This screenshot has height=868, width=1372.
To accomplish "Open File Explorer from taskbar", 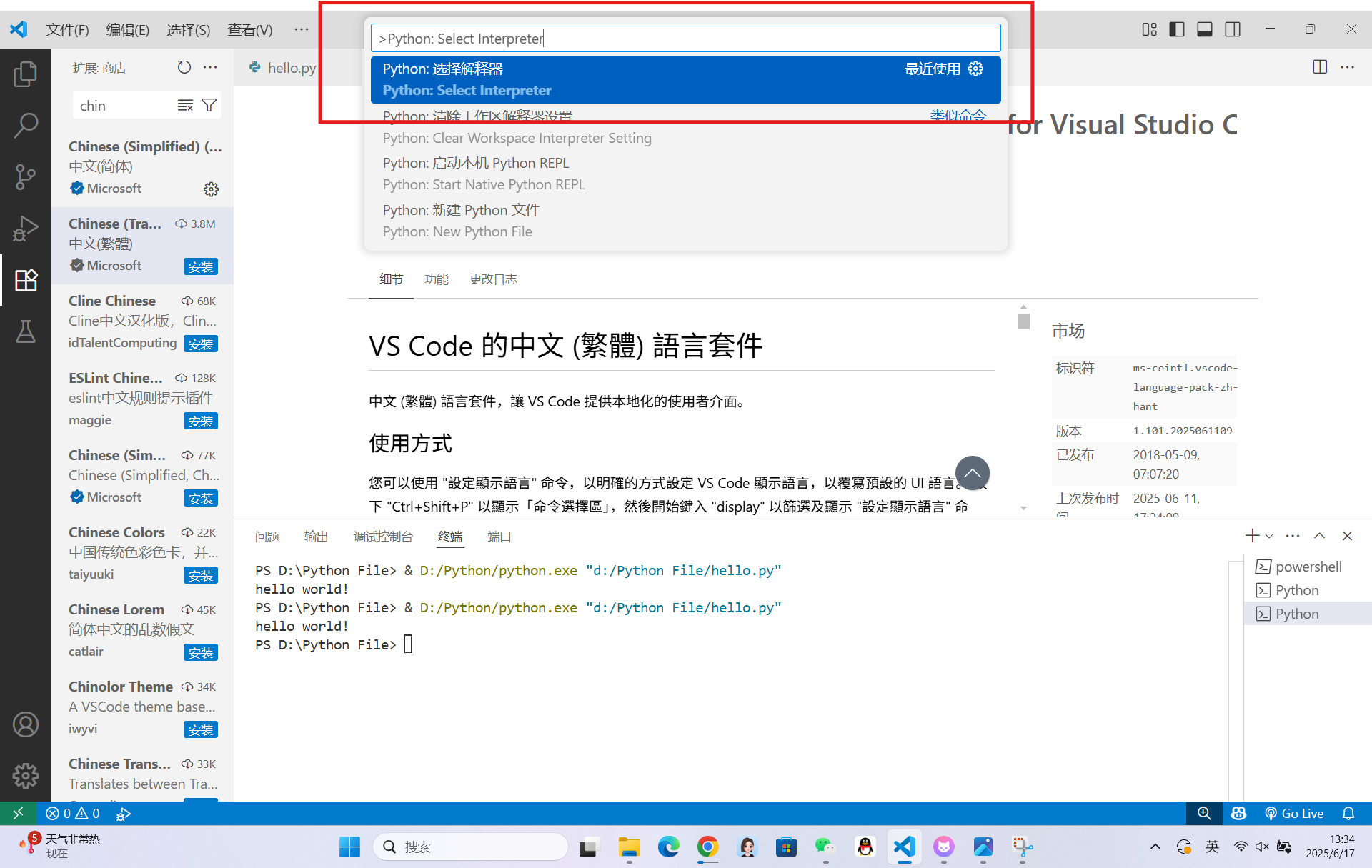I will tap(629, 847).
